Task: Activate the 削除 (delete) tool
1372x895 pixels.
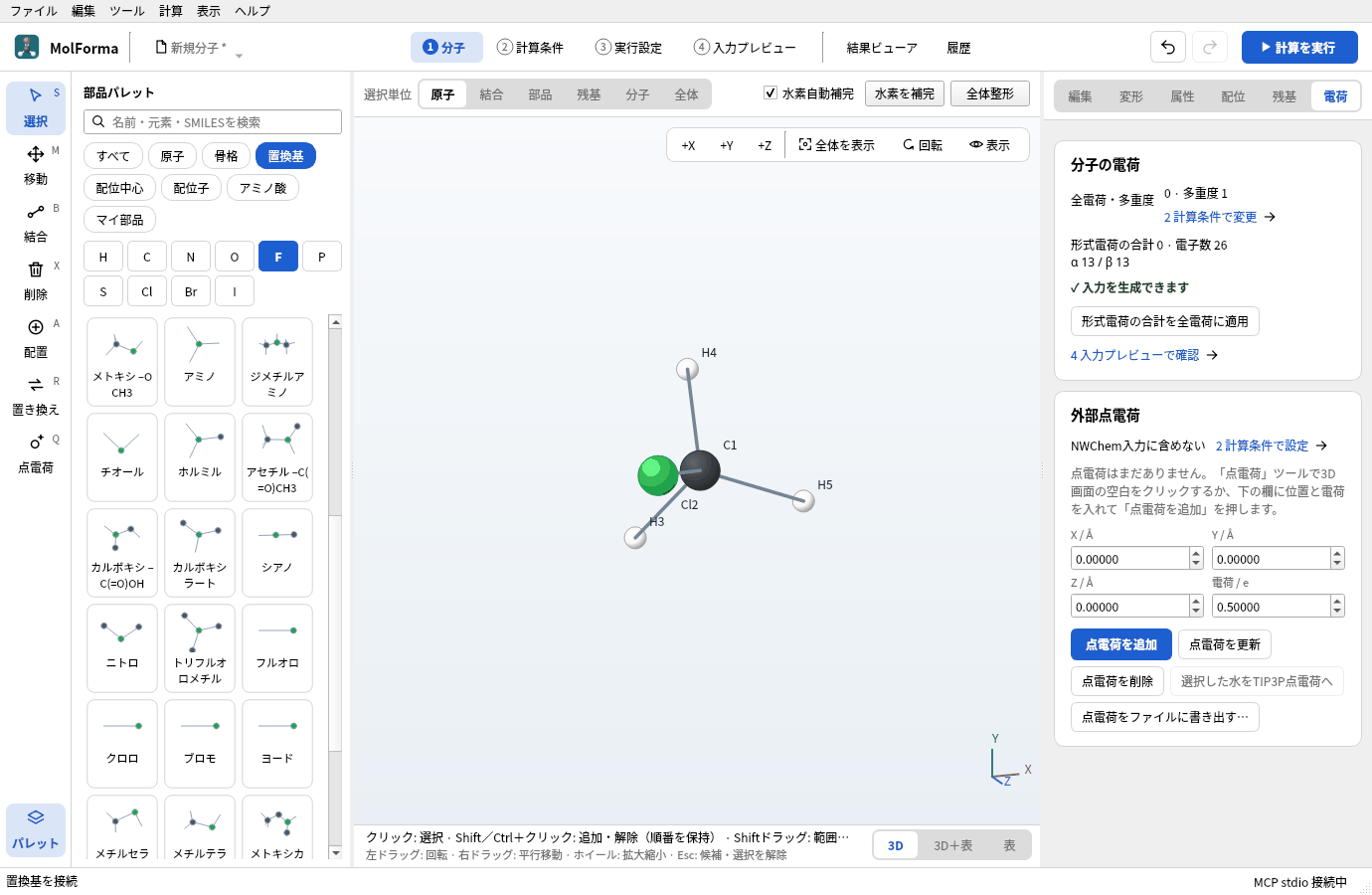Action: (36, 280)
